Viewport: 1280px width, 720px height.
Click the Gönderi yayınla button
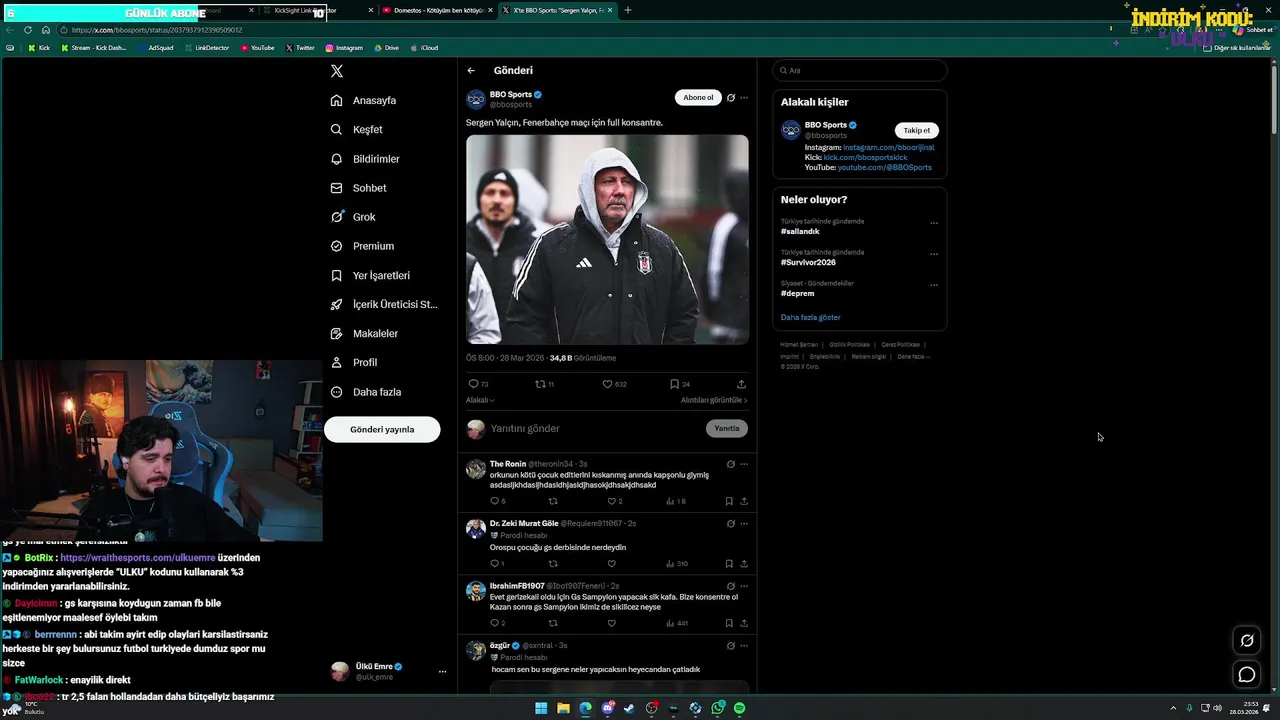pyautogui.click(x=382, y=429)
